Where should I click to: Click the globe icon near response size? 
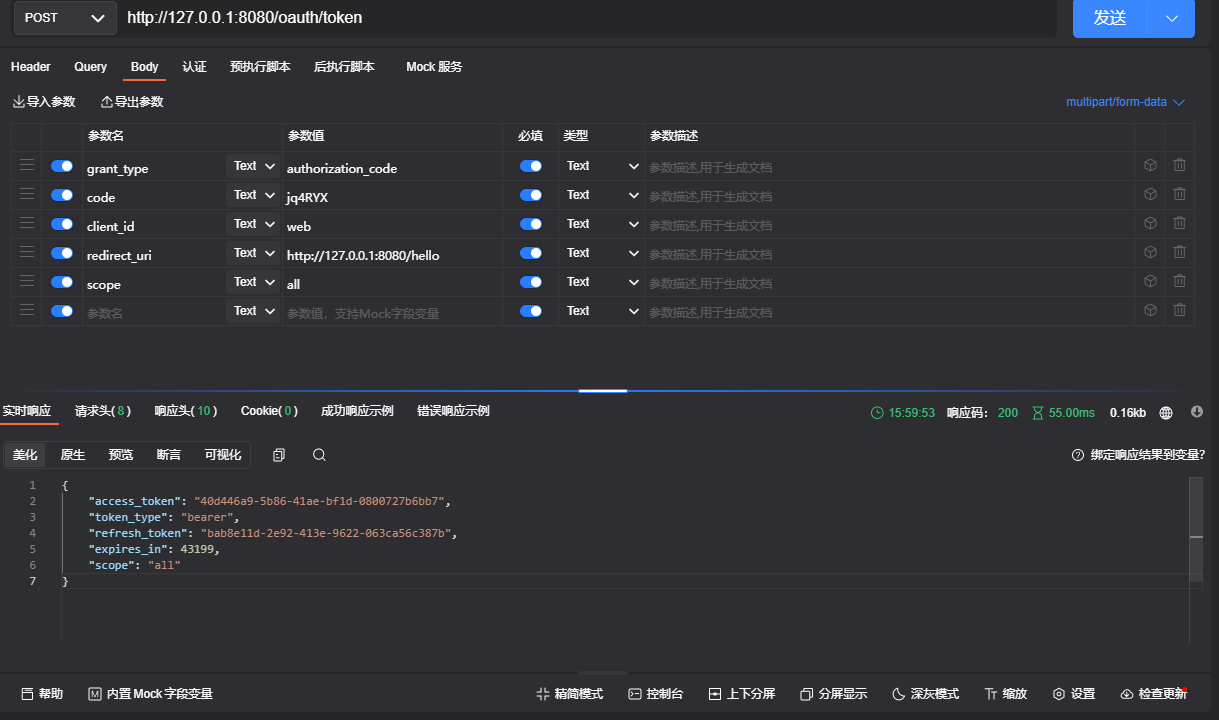(1166, 412)
